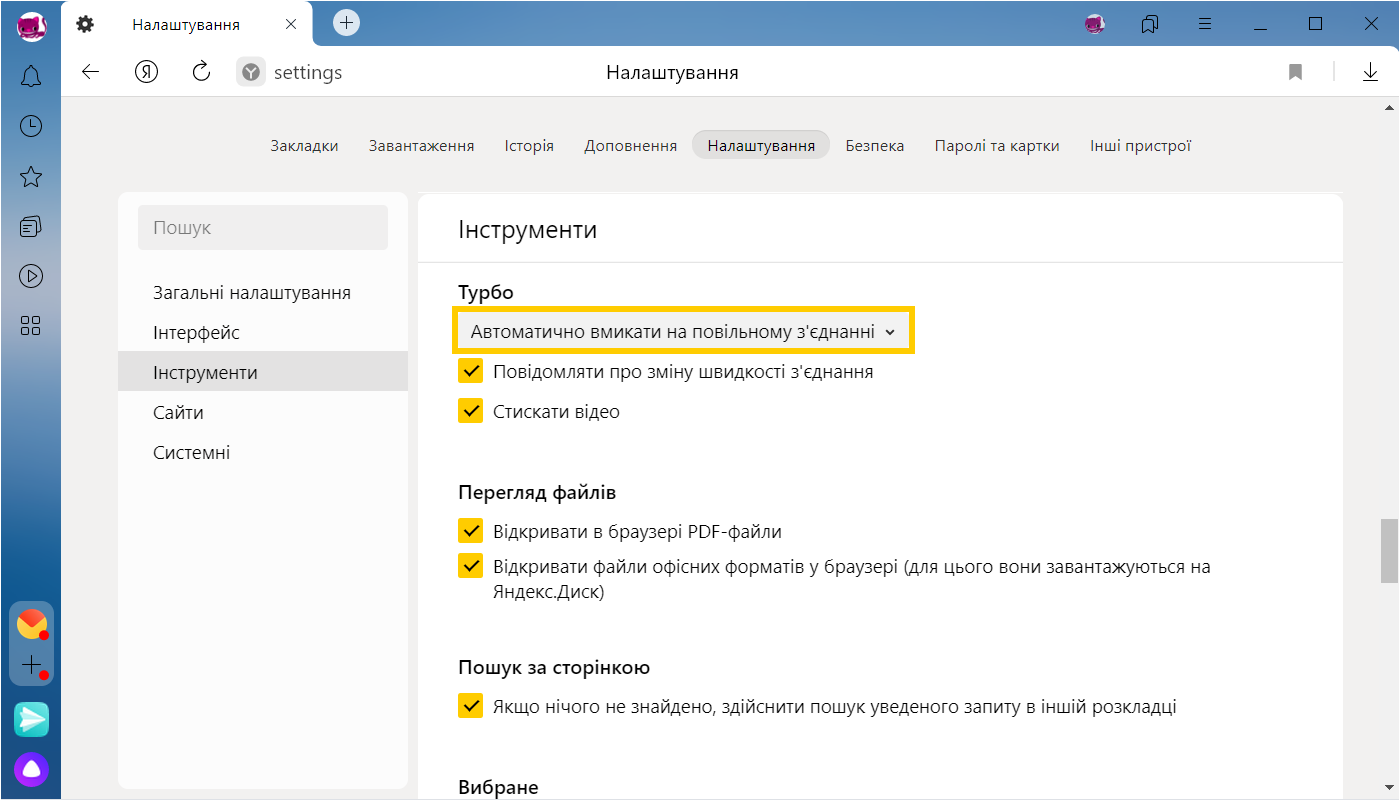The image size is (1400, 800).
Task: Toggle Відкривати в браузері PDF-файли
Action: tap(471, 531)
